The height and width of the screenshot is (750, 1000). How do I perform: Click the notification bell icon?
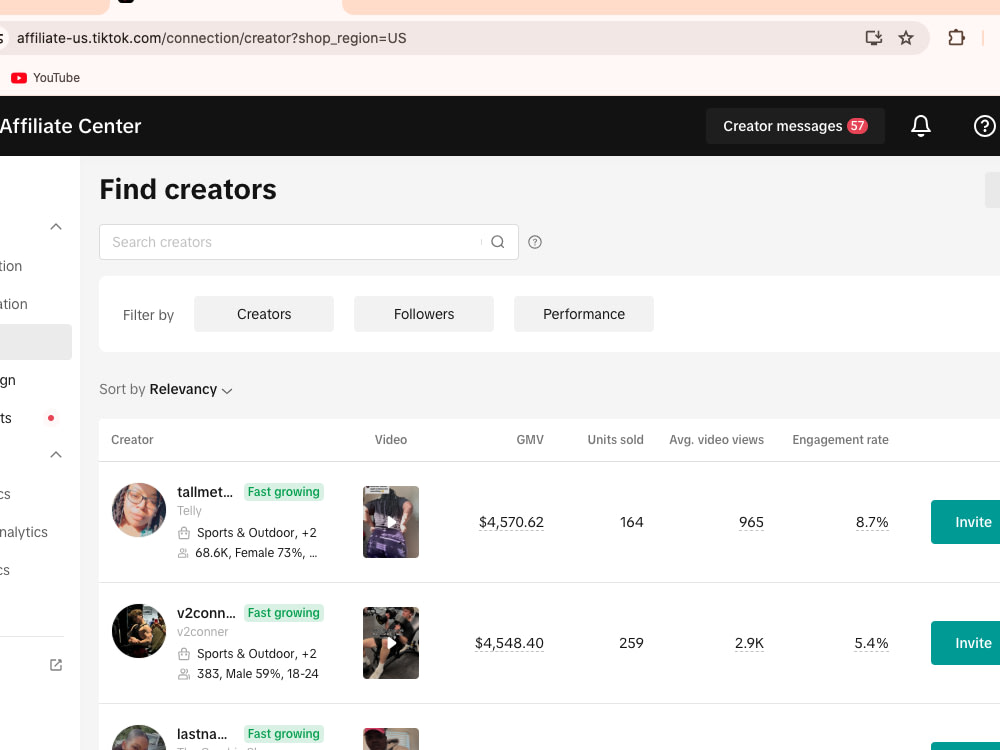[x=920, y=126]
